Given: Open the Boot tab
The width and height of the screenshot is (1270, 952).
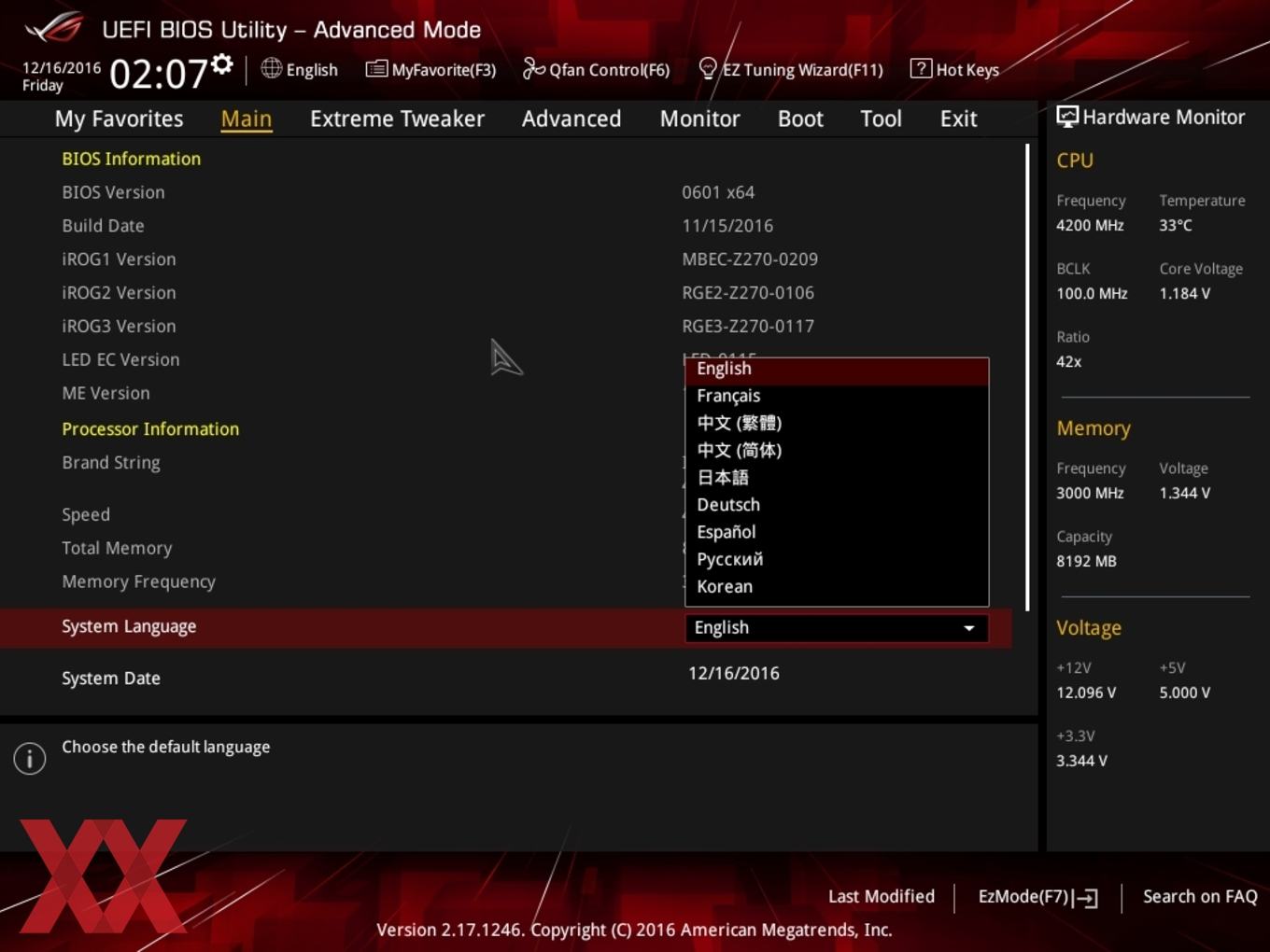Looking at the screenshot, I should pos(800,119).
